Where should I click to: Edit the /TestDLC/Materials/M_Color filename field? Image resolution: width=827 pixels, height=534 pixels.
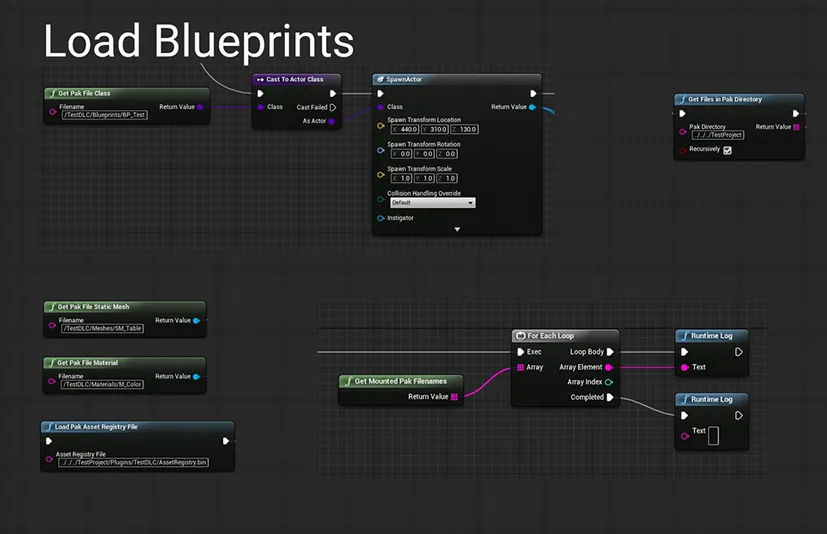tap(103, 384)
